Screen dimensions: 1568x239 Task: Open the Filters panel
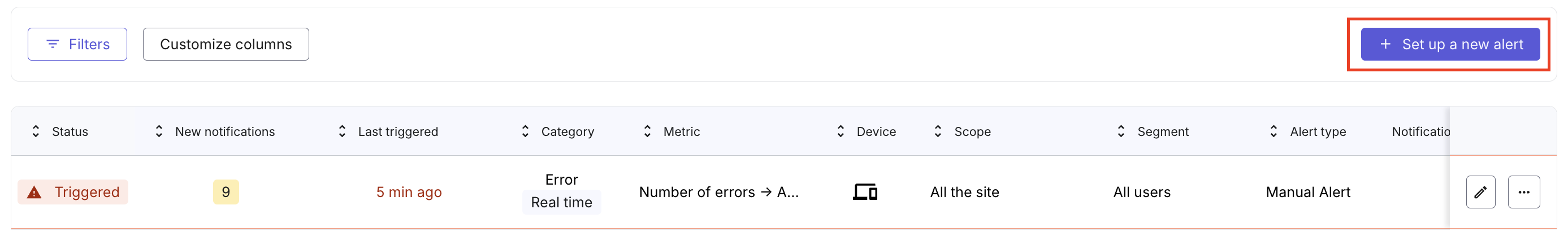[77, 44]
